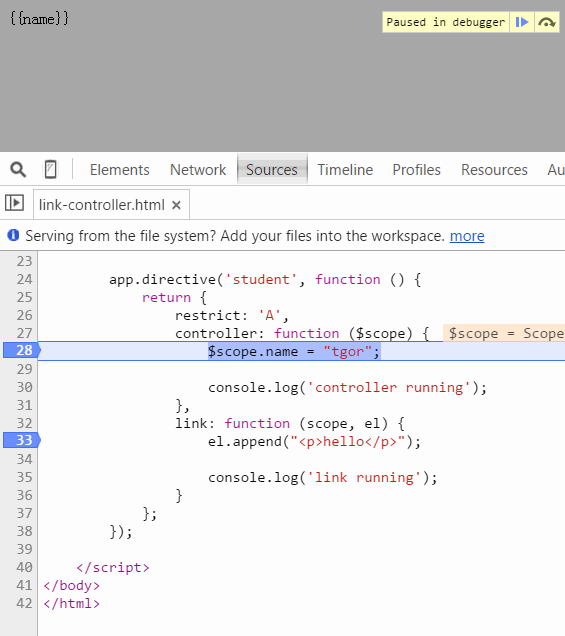The width and height of the screenshot is (565, 636).
Task: Click the Sources panel tab
Action: pos(272,170)
